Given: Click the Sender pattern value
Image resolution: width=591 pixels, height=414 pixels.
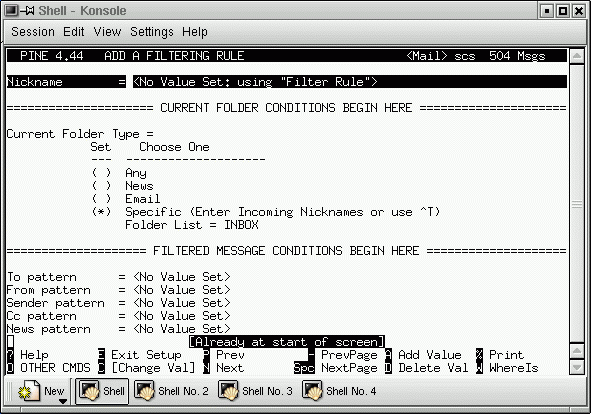Looking at the screenshot, I should tap(181, 303).
